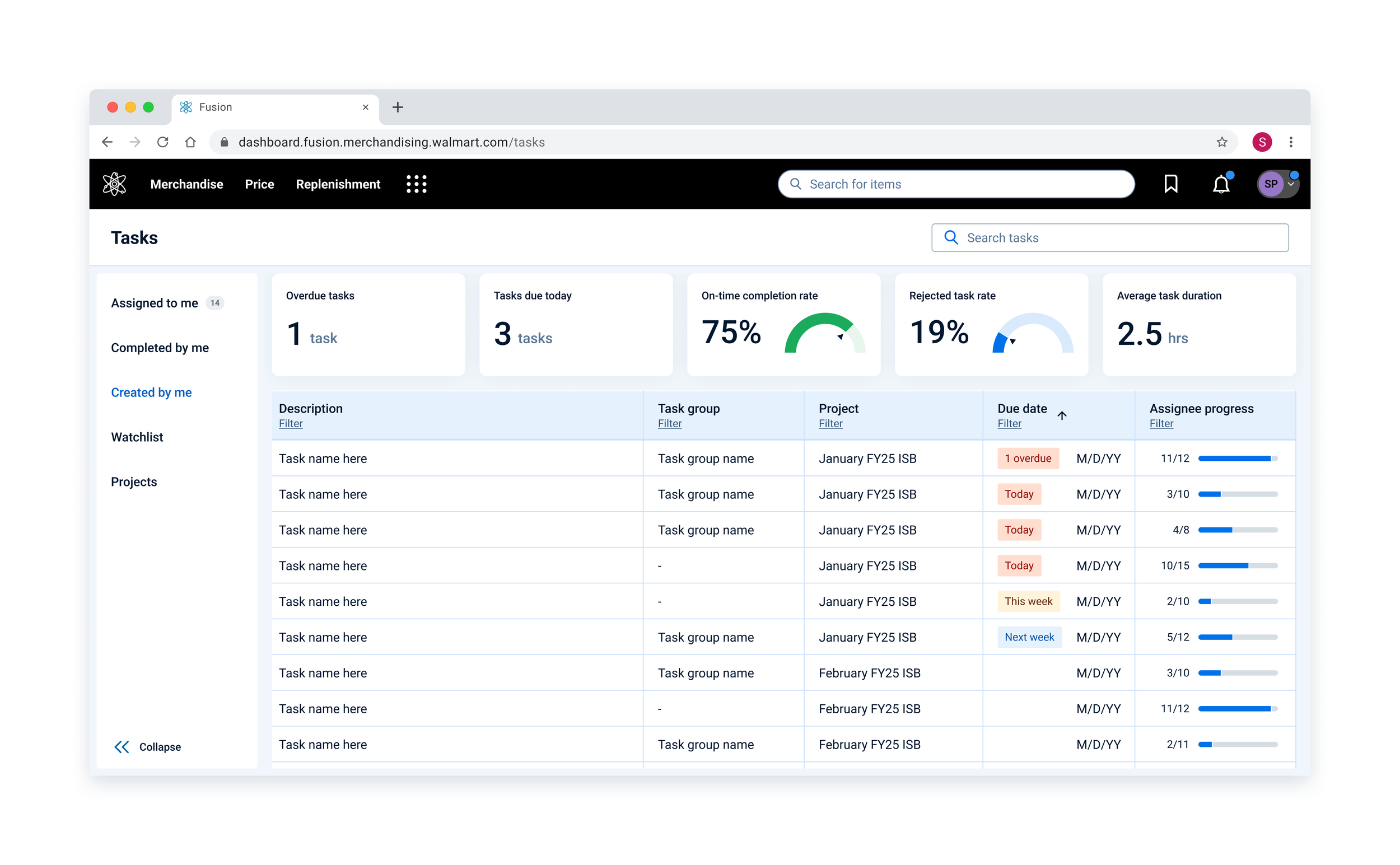Toggle Due date sort arrow

[1061, 415]
